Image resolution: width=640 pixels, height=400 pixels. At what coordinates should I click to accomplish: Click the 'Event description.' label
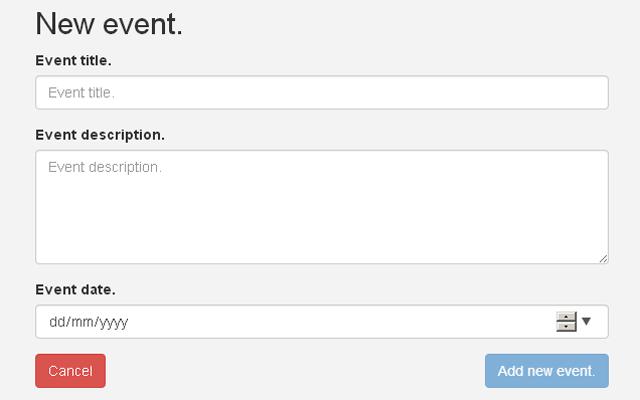[x=100, y=134]
